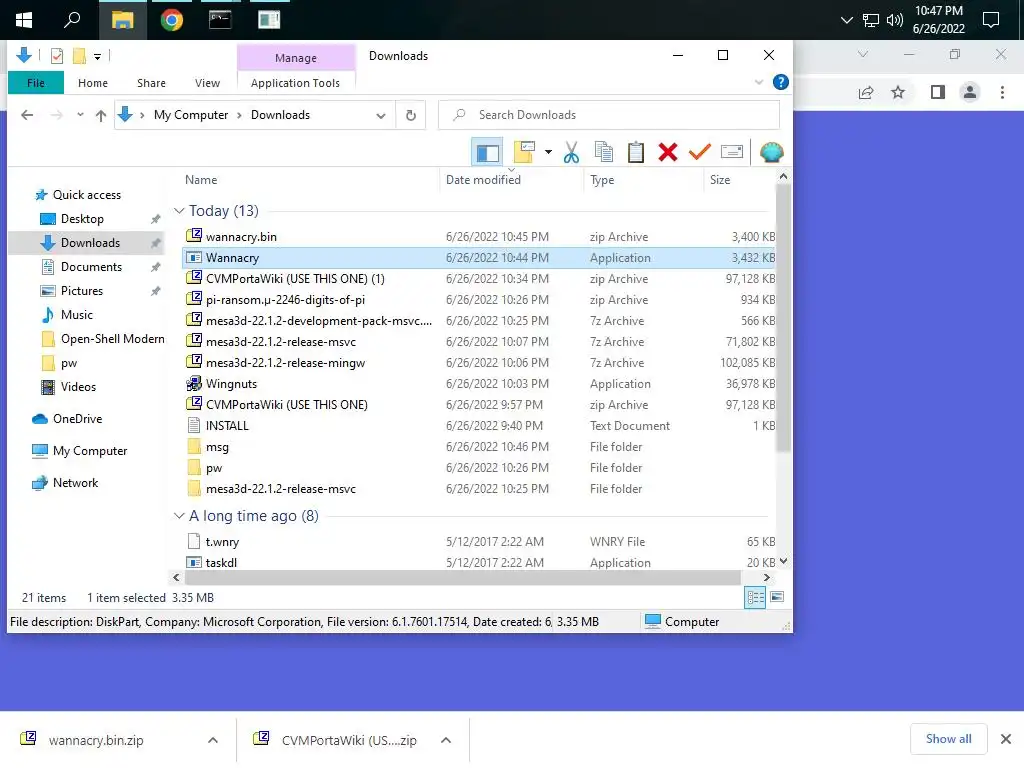Sort by the Date modified column header
The image size is (1024, 768).
click(x=483, y=180)
